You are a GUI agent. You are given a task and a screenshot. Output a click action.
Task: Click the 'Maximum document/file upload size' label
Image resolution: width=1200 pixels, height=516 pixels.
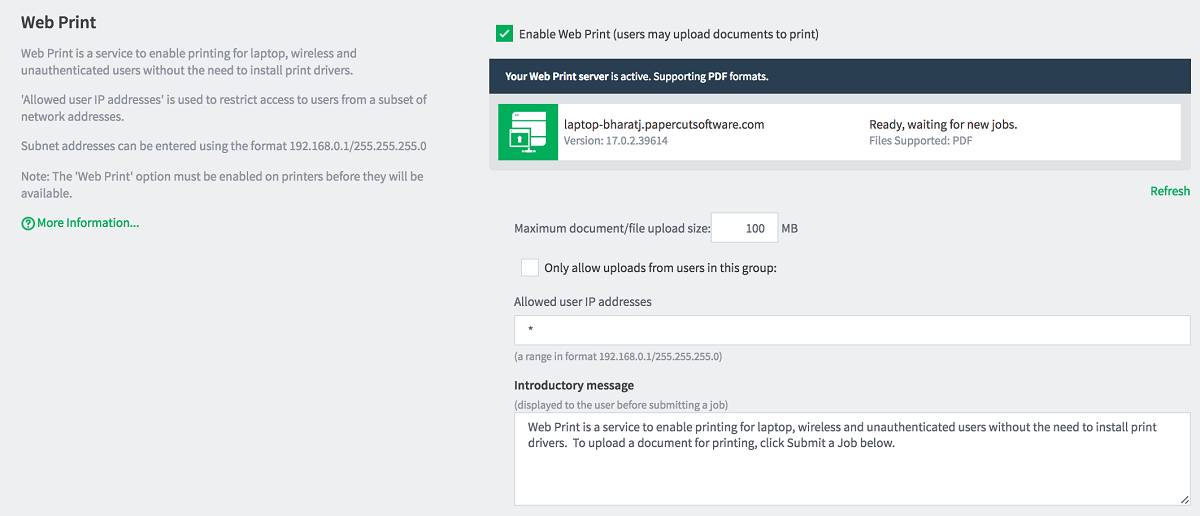click(612, 228)
